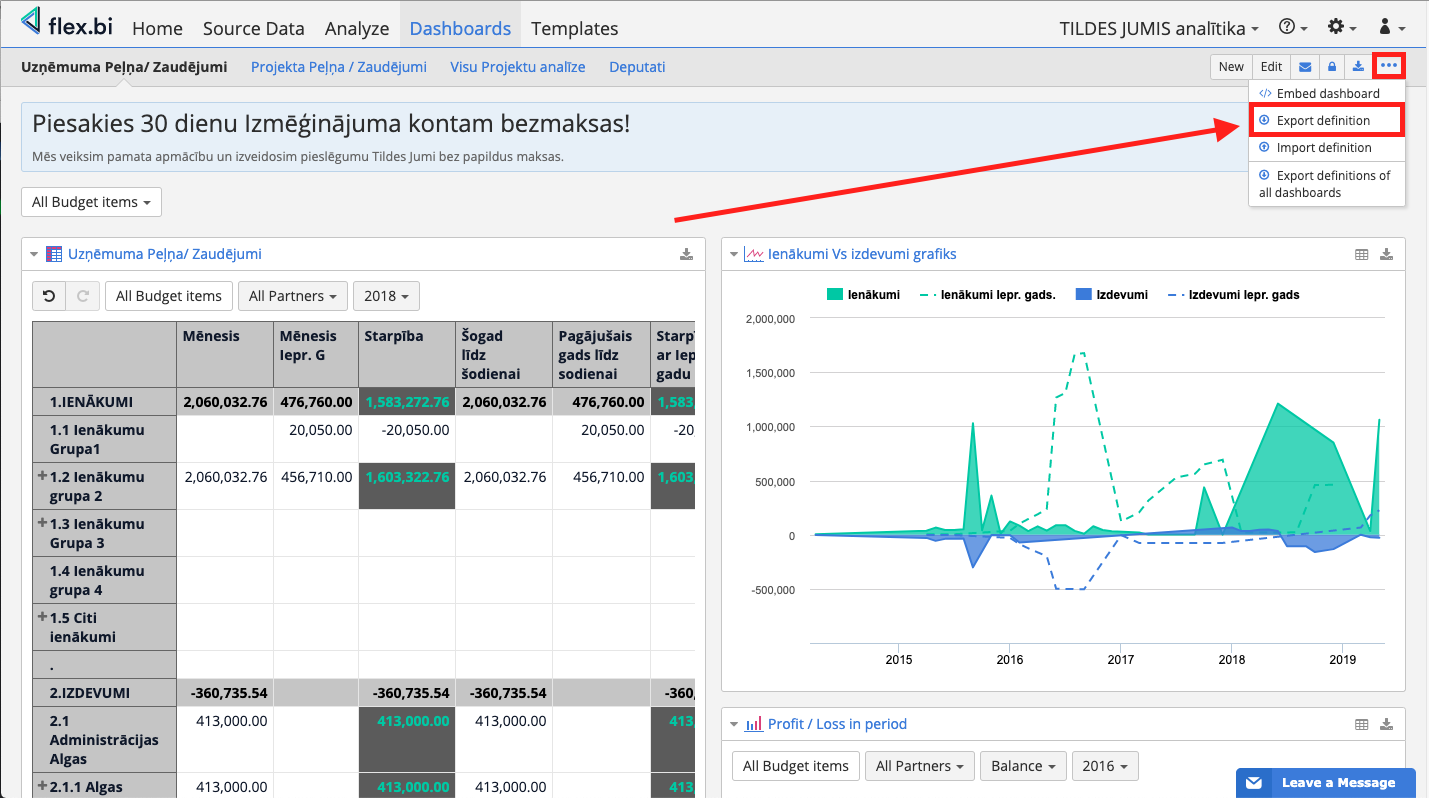Toggle Ienākumi series in chart legend

click(x=863, y=295)
